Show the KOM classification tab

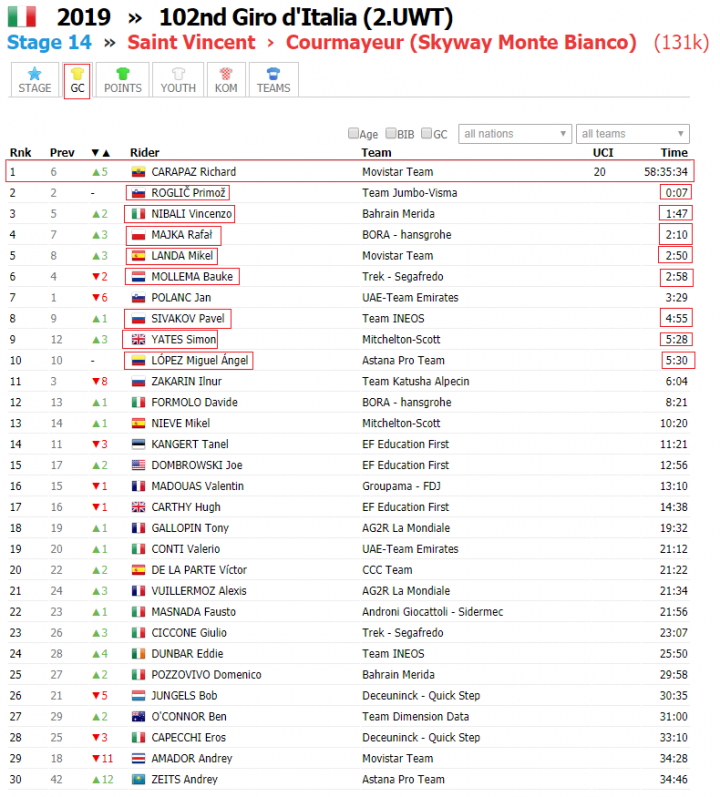click(x=226, y=80)
